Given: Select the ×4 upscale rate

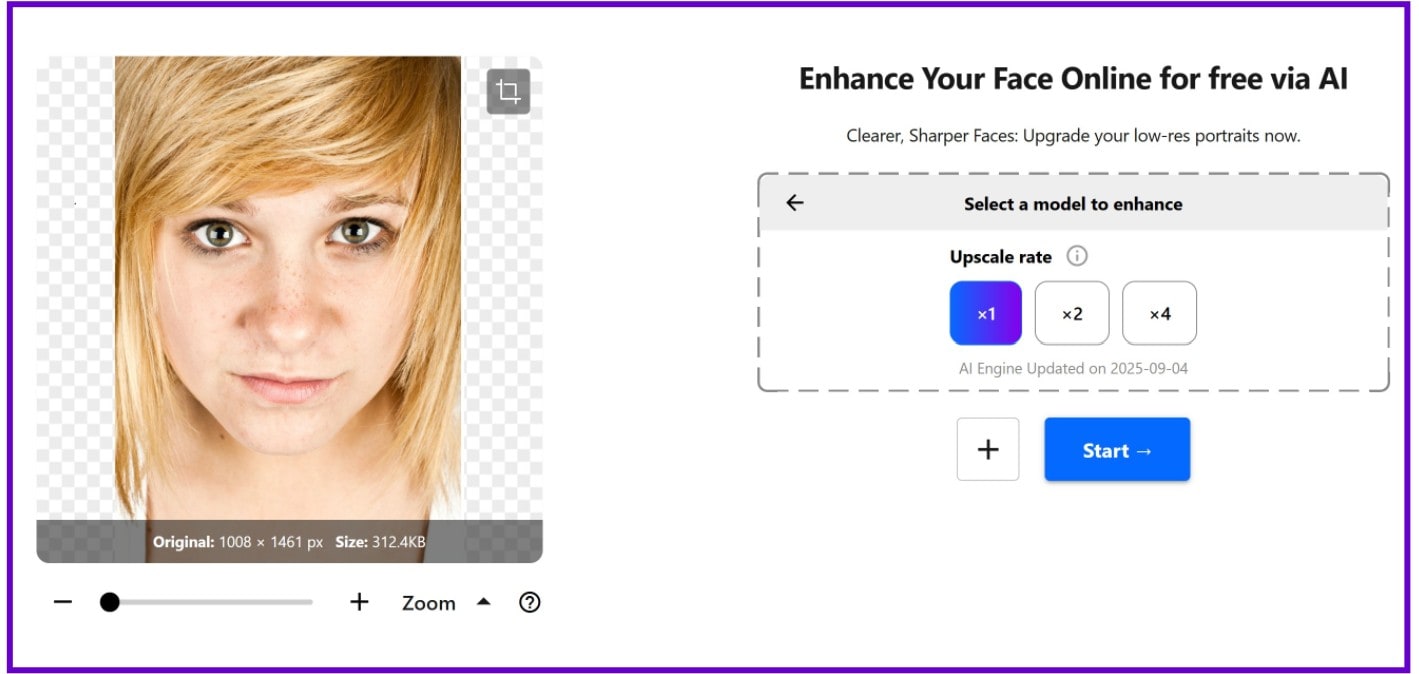Looking at the screenshot, I should (x=1159, y=313).
